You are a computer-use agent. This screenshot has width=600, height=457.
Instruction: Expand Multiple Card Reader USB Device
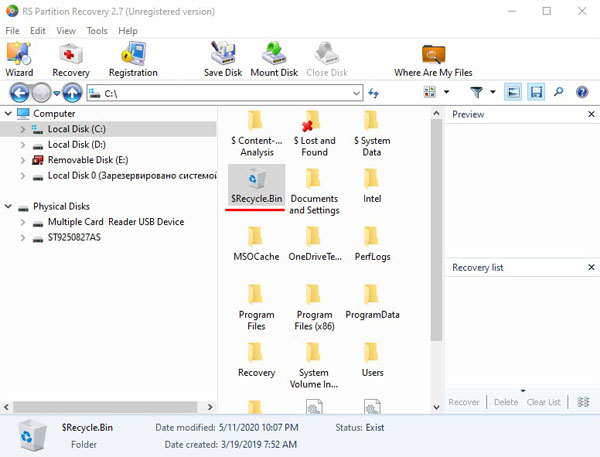pos(23,222)
